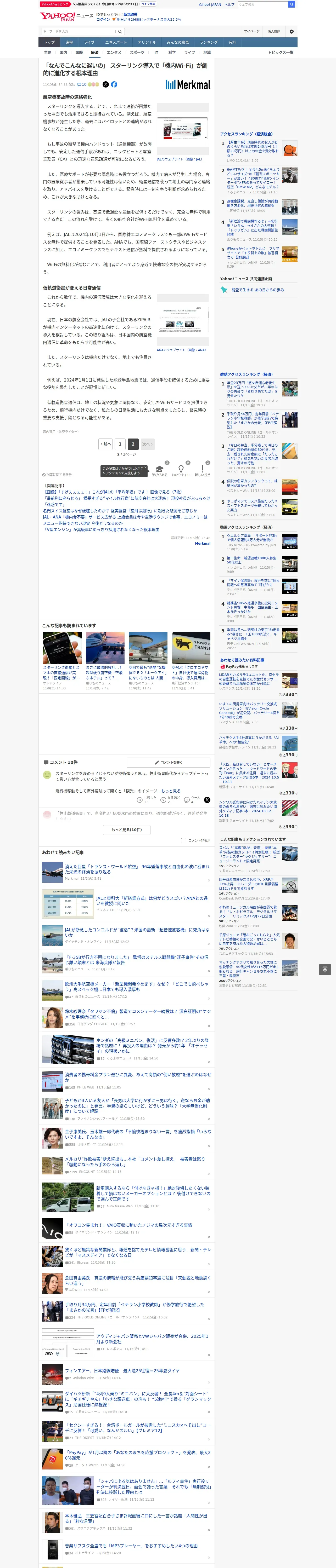The width and height of the screenshot is (336, 1568).
Task: Click the blue web search button at top
Action: [291, 4]
